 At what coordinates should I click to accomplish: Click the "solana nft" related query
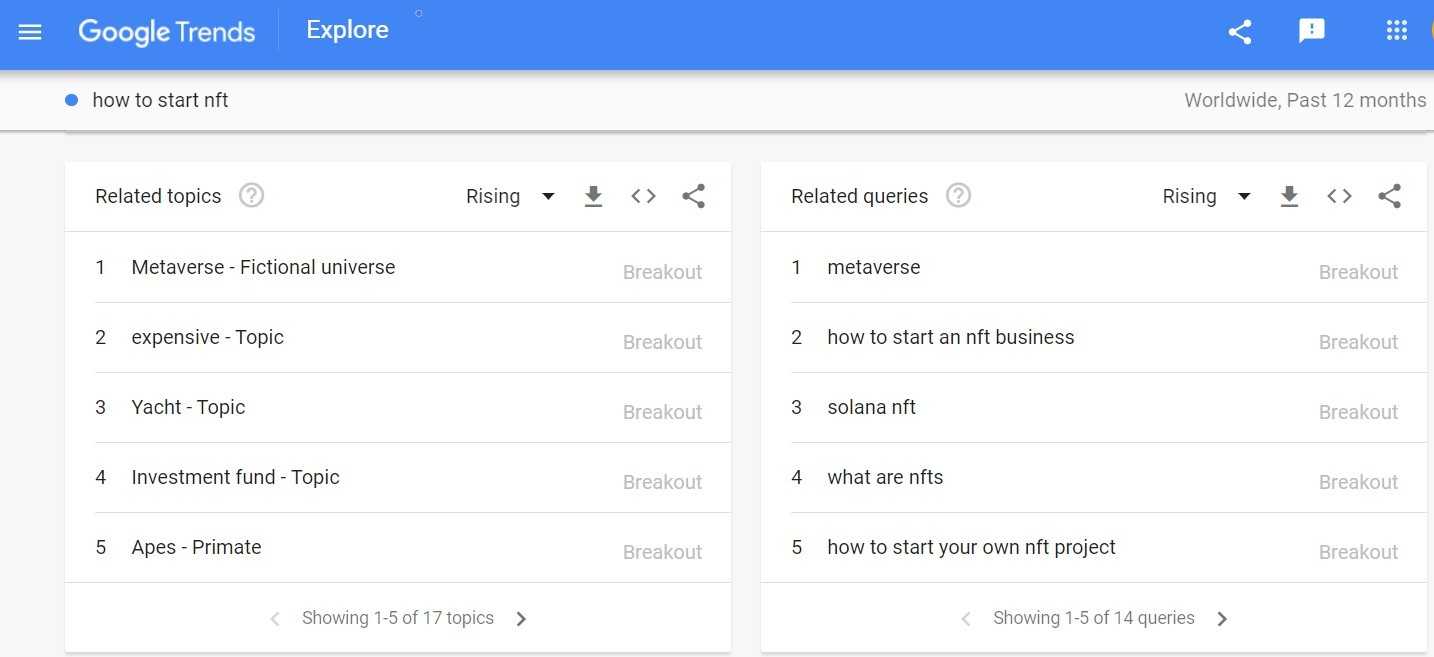pyautogui.click(x=871, y=407)
